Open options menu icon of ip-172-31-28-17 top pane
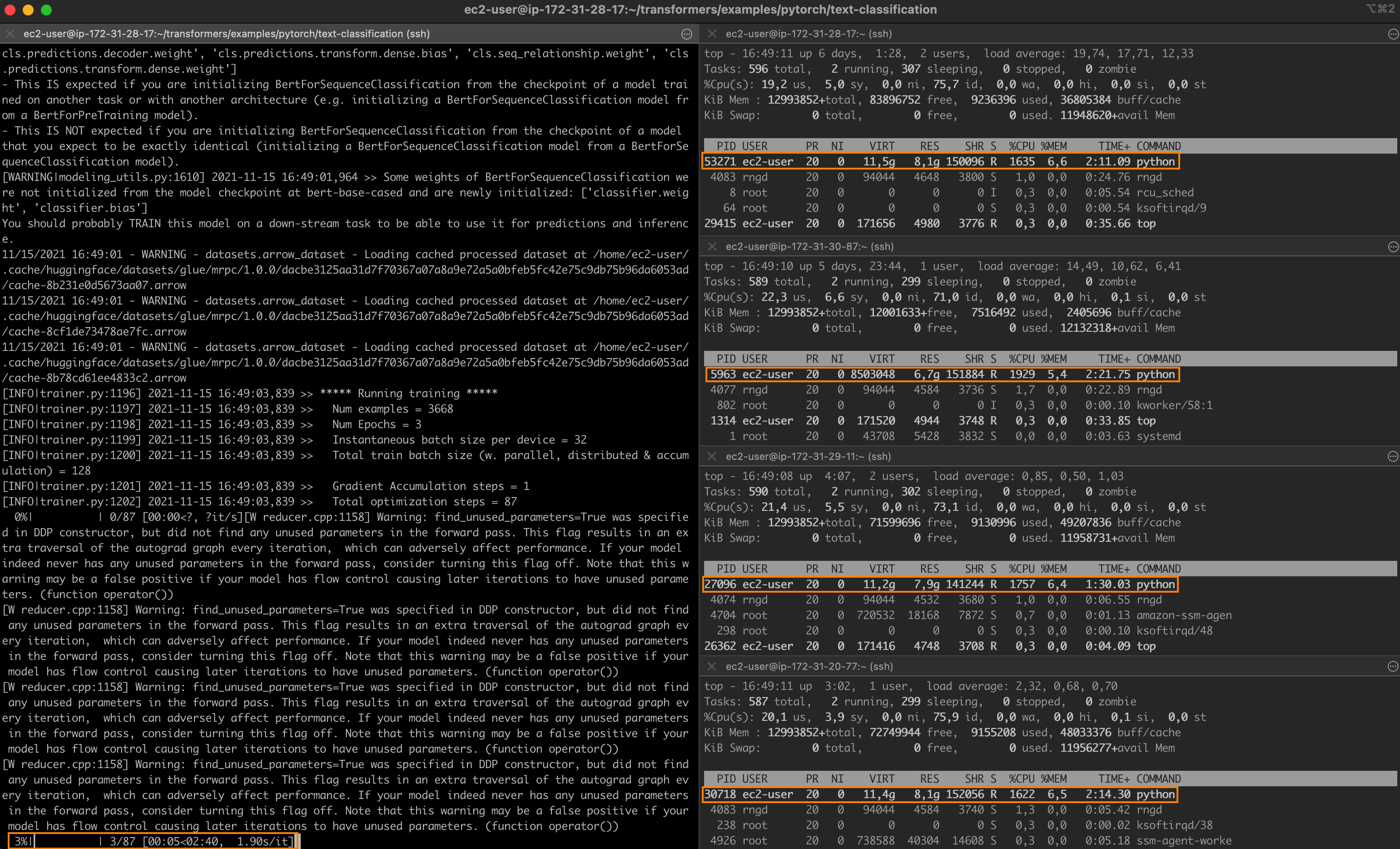Screen dimensions: 1400x849 [x=1393, y=34]
